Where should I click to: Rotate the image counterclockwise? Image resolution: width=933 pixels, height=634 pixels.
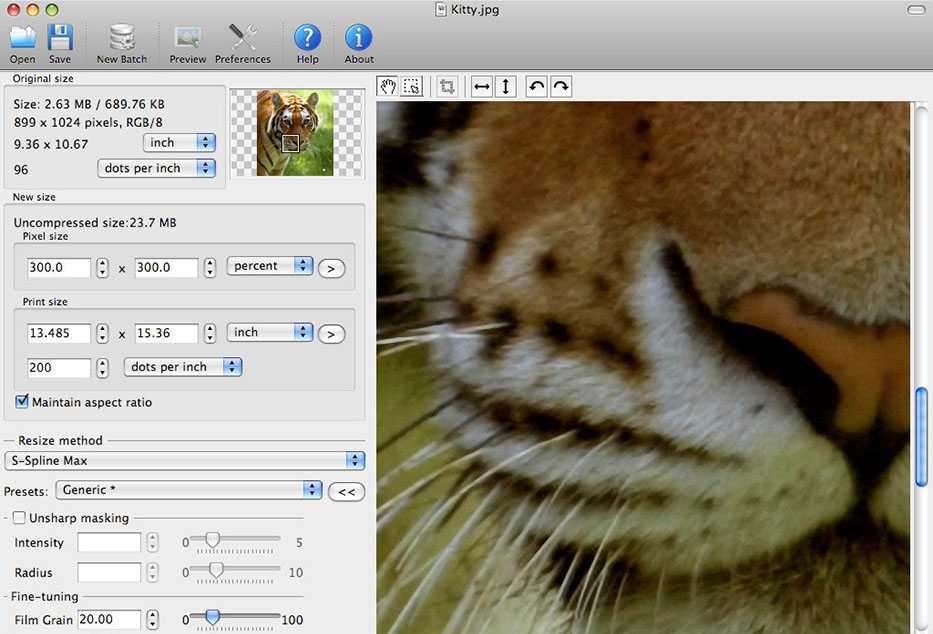pyautogui.click(x=537, y=87)
